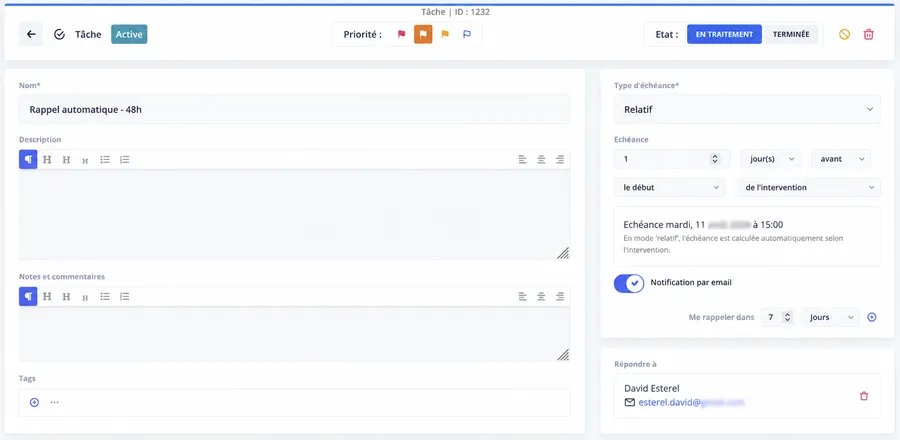Open the Jours reminder unit dropdown
The width and height of the screenshot is (900, 440).
pos(831,317)
